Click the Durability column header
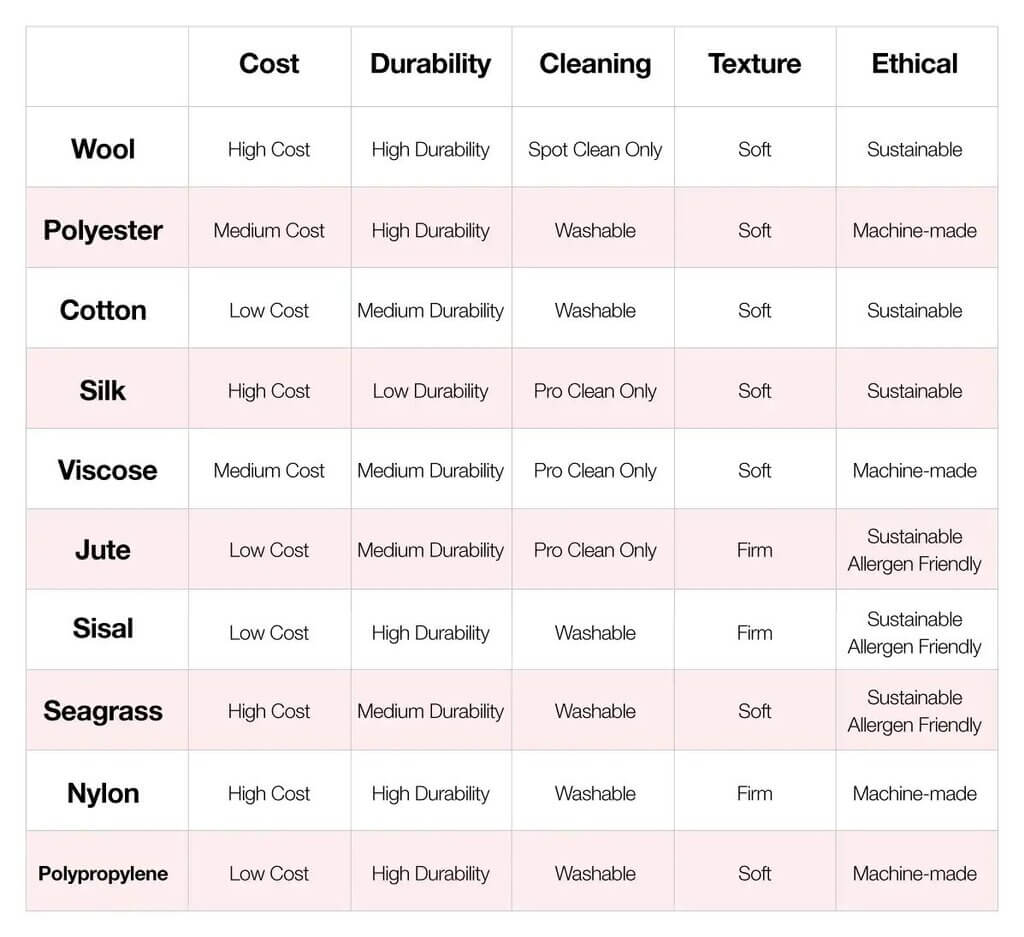Screen dimensions: 1024x937 point(430,65)
